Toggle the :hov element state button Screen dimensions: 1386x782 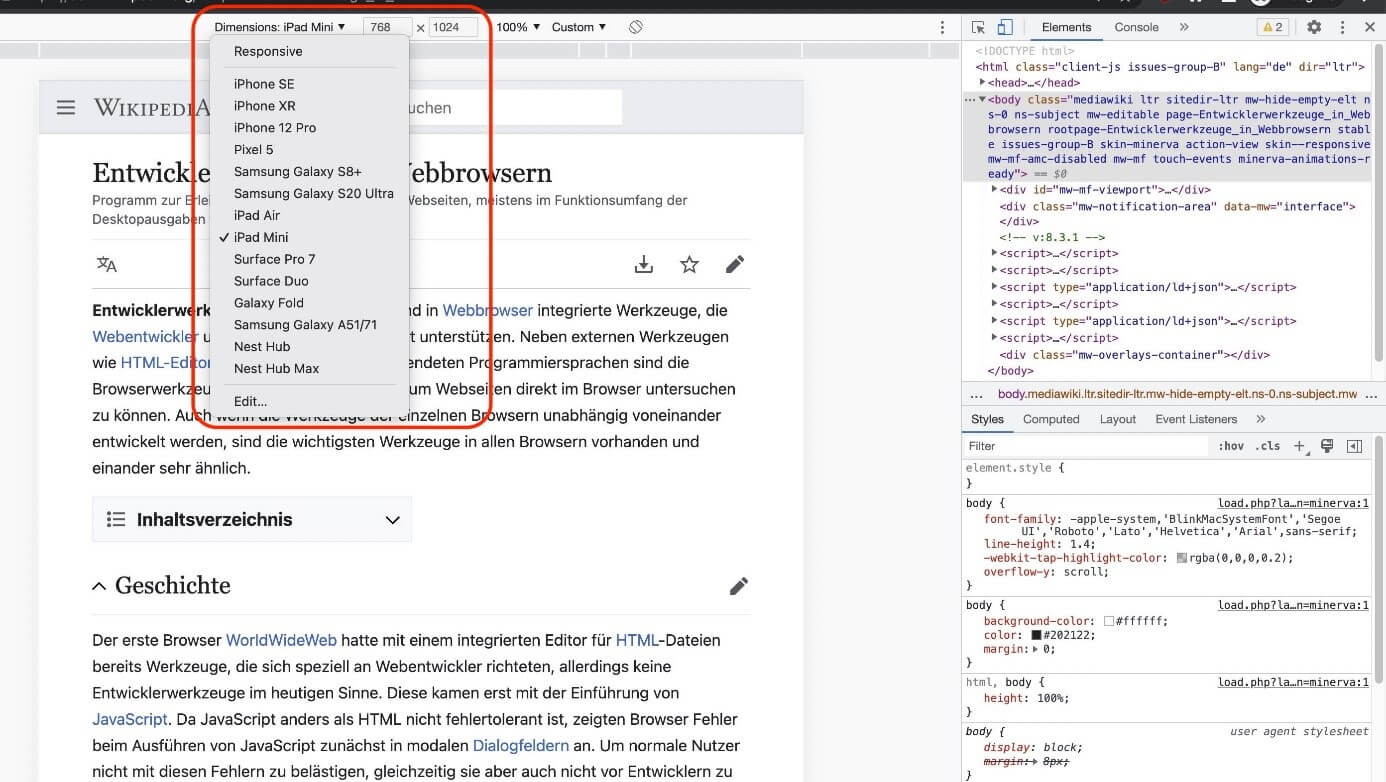click(x=1231, y=446)
